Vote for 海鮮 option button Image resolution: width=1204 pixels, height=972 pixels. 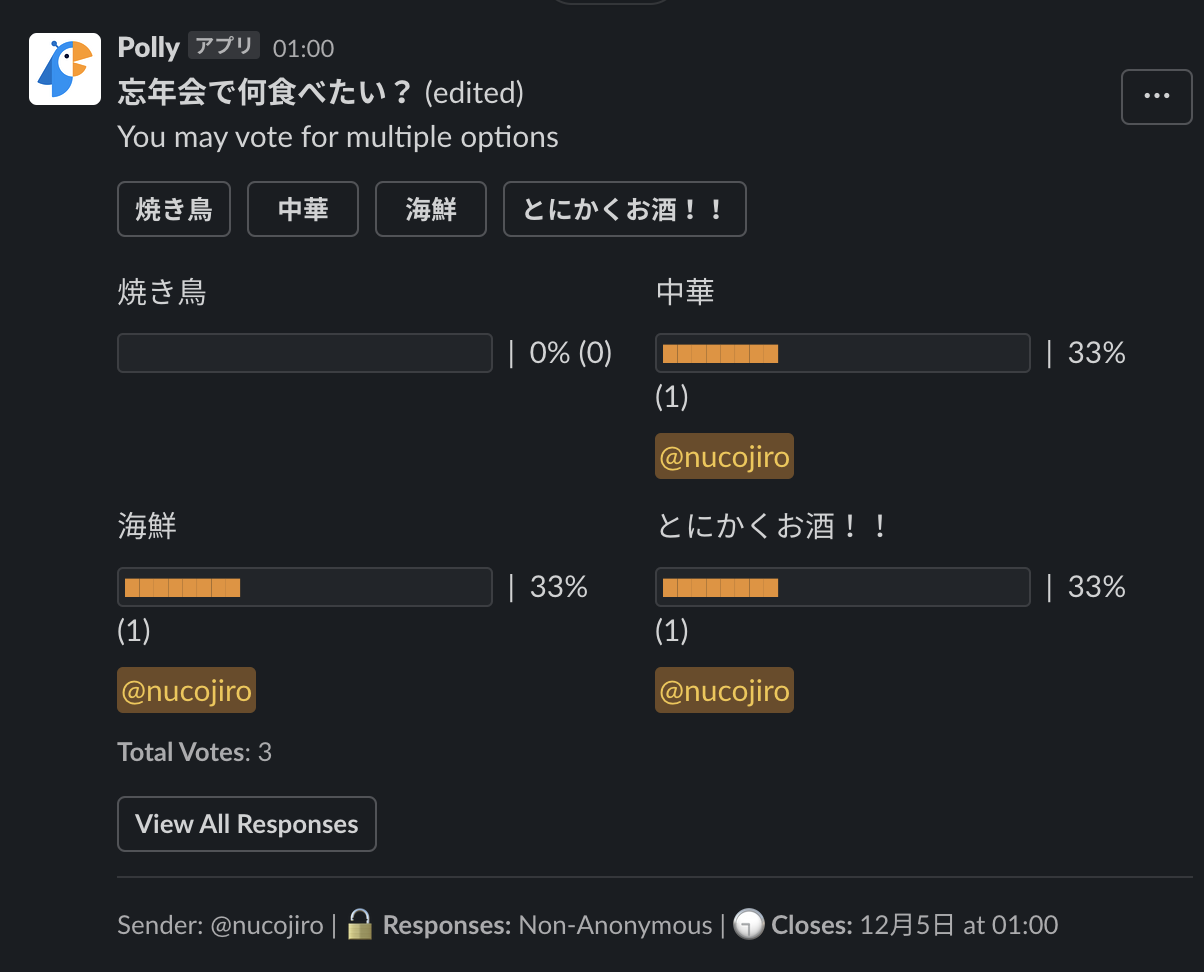pos(431,209)
